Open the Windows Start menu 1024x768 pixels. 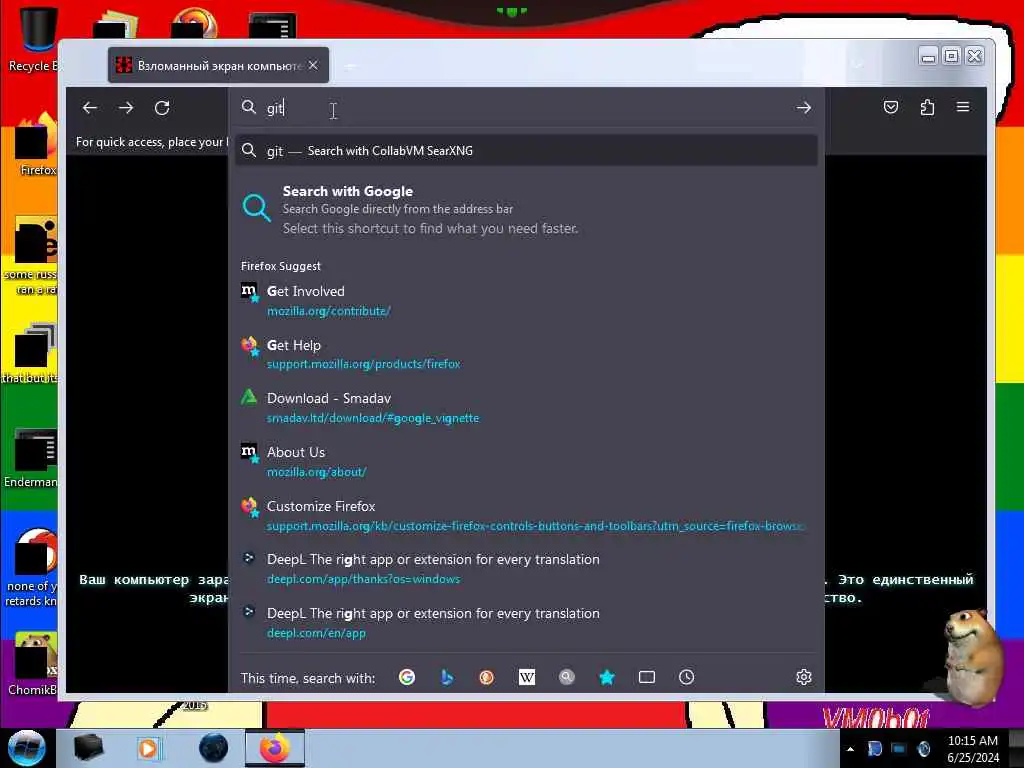coord(27,748)
